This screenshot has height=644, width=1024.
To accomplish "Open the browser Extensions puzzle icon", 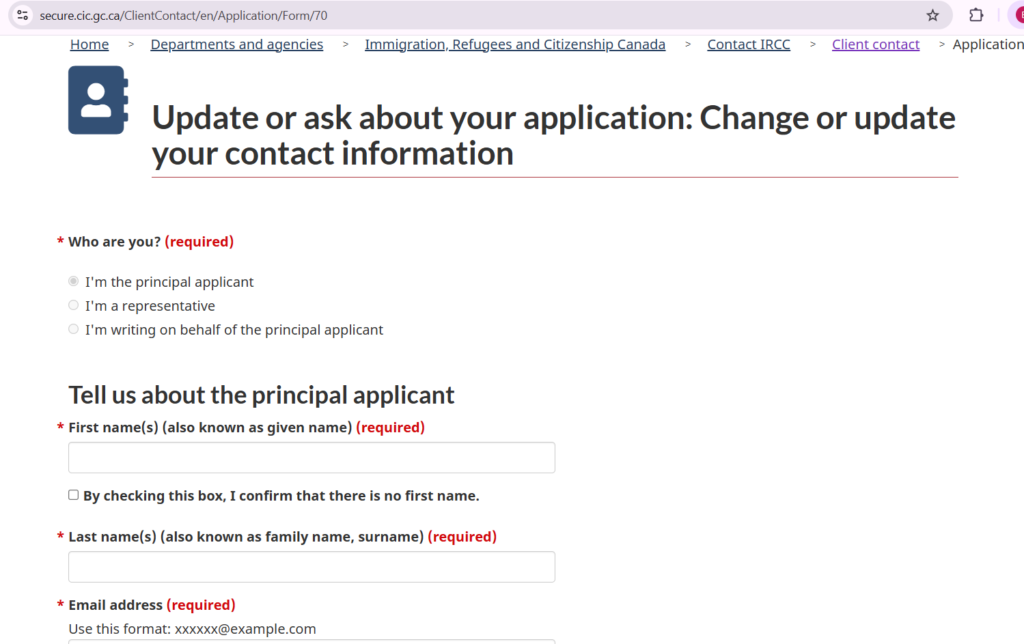I will pos(977,15).
